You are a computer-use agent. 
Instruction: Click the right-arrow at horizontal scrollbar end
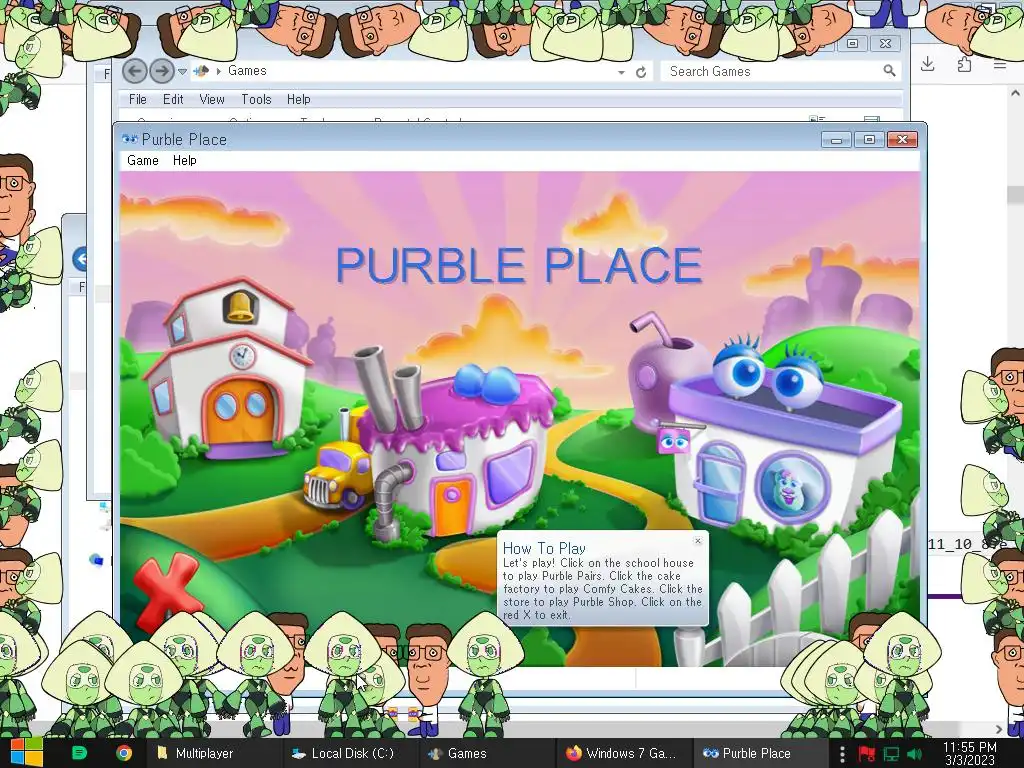pyautogui.click(x=999, y=729)
